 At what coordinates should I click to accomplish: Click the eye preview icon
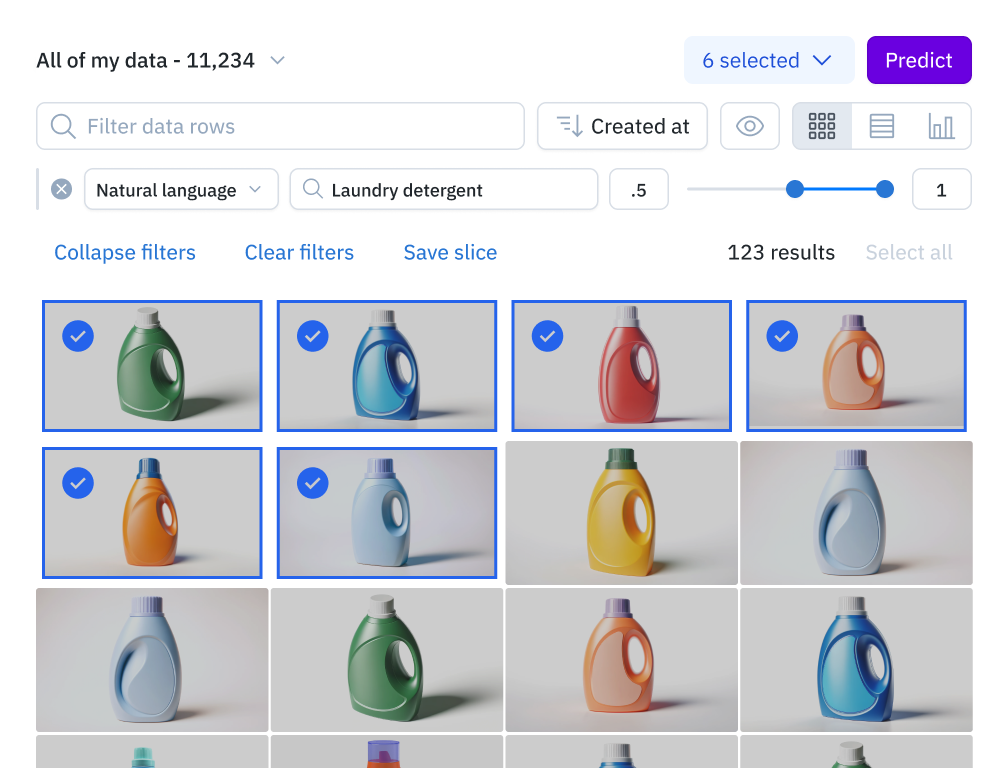(x=749, y=126)
